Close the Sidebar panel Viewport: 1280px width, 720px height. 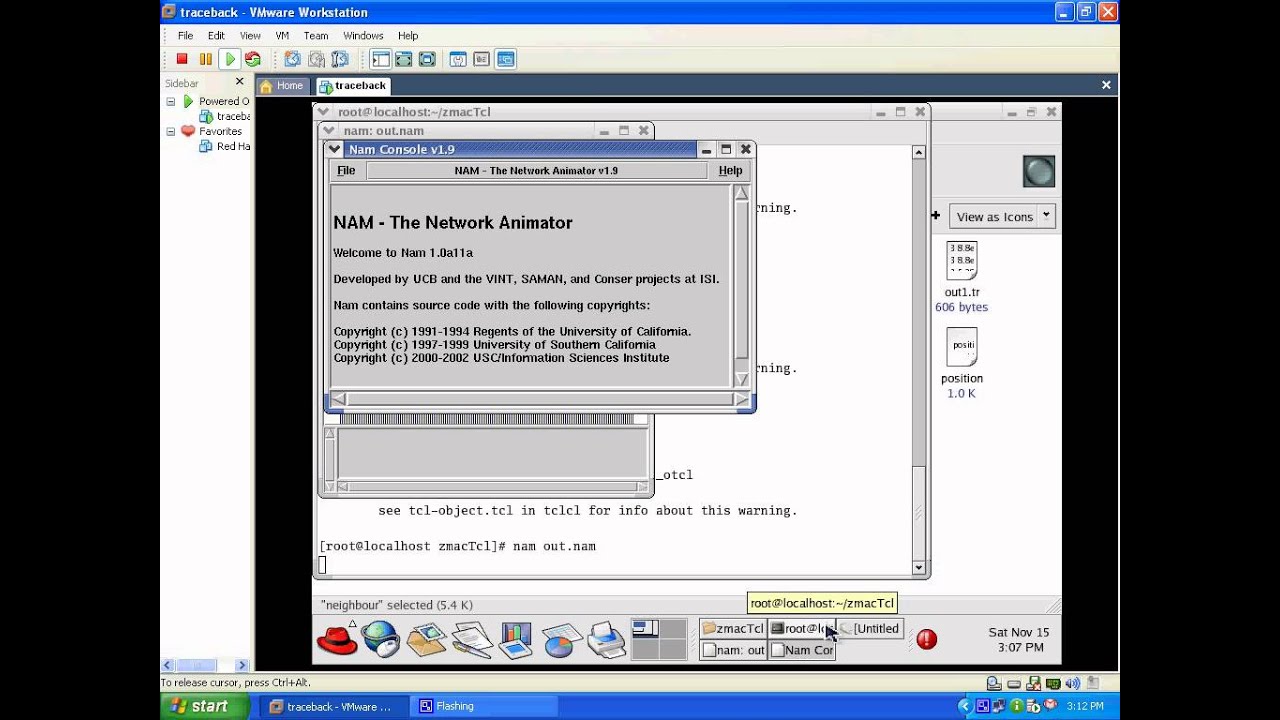[x=239, y=82]
